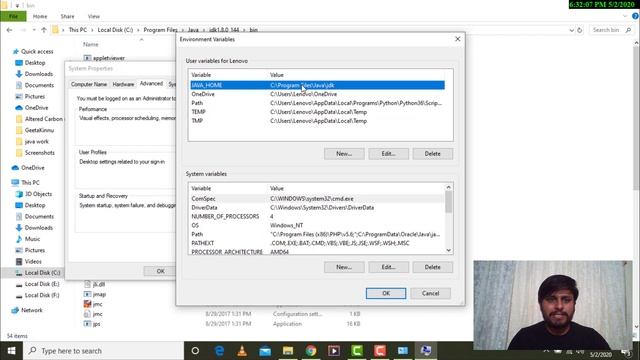Click Delete under System variables
Viewport: 640px width, 360px height.
(432, 267)
